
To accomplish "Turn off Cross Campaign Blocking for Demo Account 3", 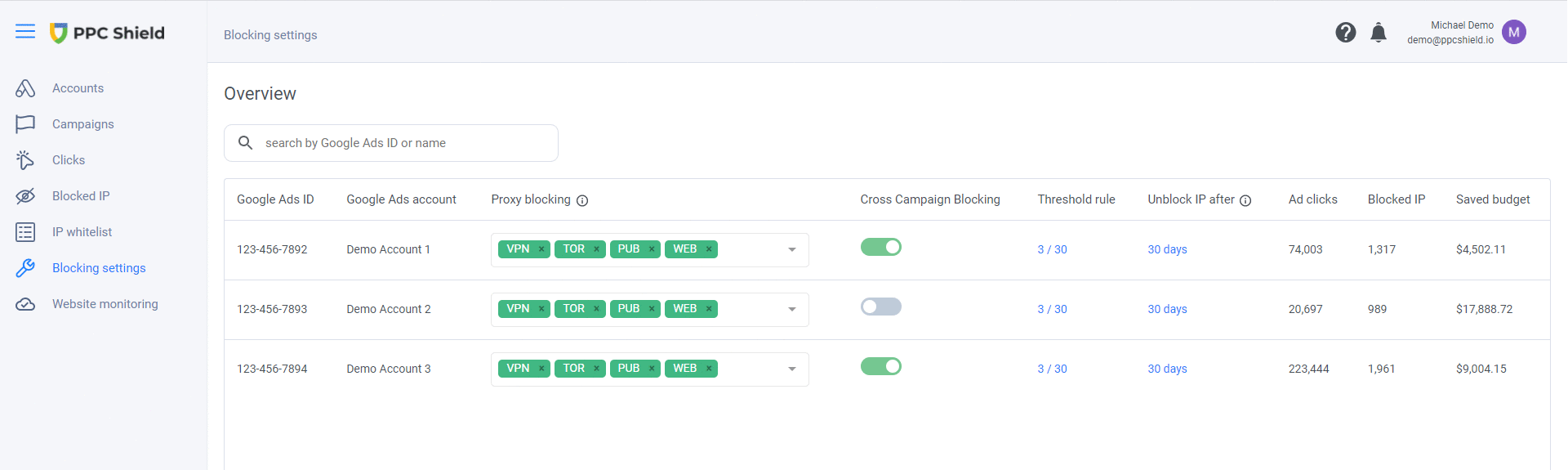I will point(880,366).
